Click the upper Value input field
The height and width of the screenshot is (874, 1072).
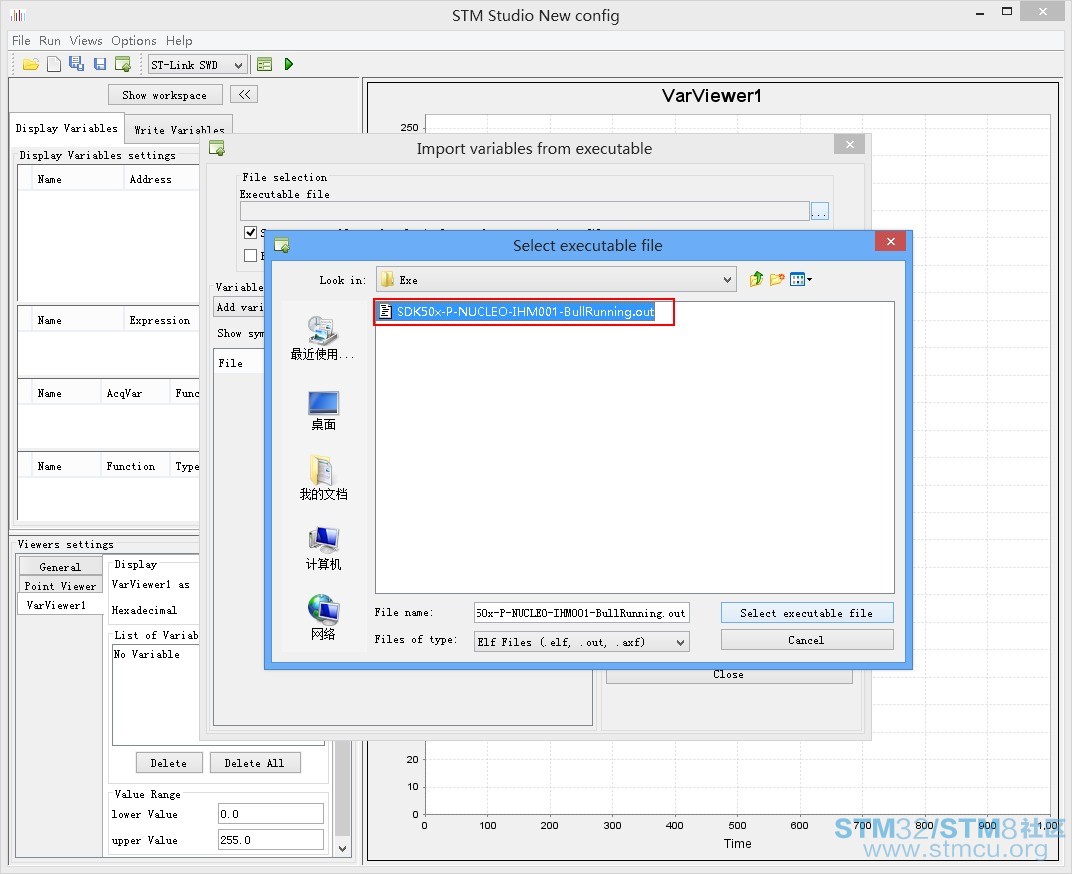(271, 840)
